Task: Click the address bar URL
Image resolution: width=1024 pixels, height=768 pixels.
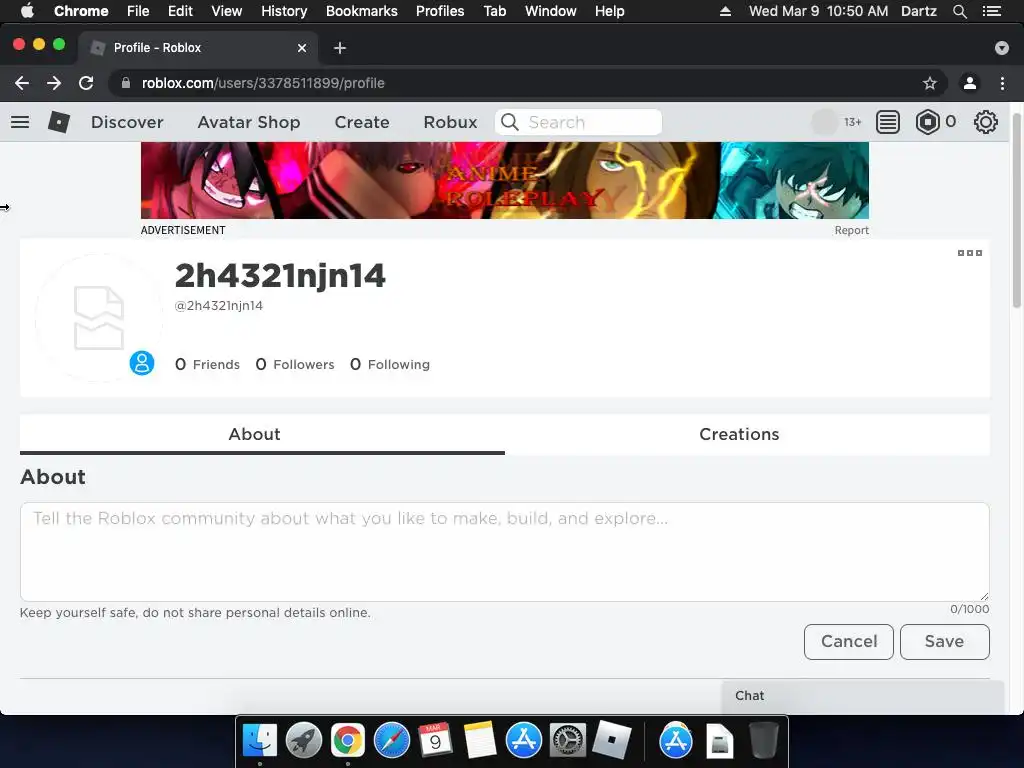Action: 263,83
